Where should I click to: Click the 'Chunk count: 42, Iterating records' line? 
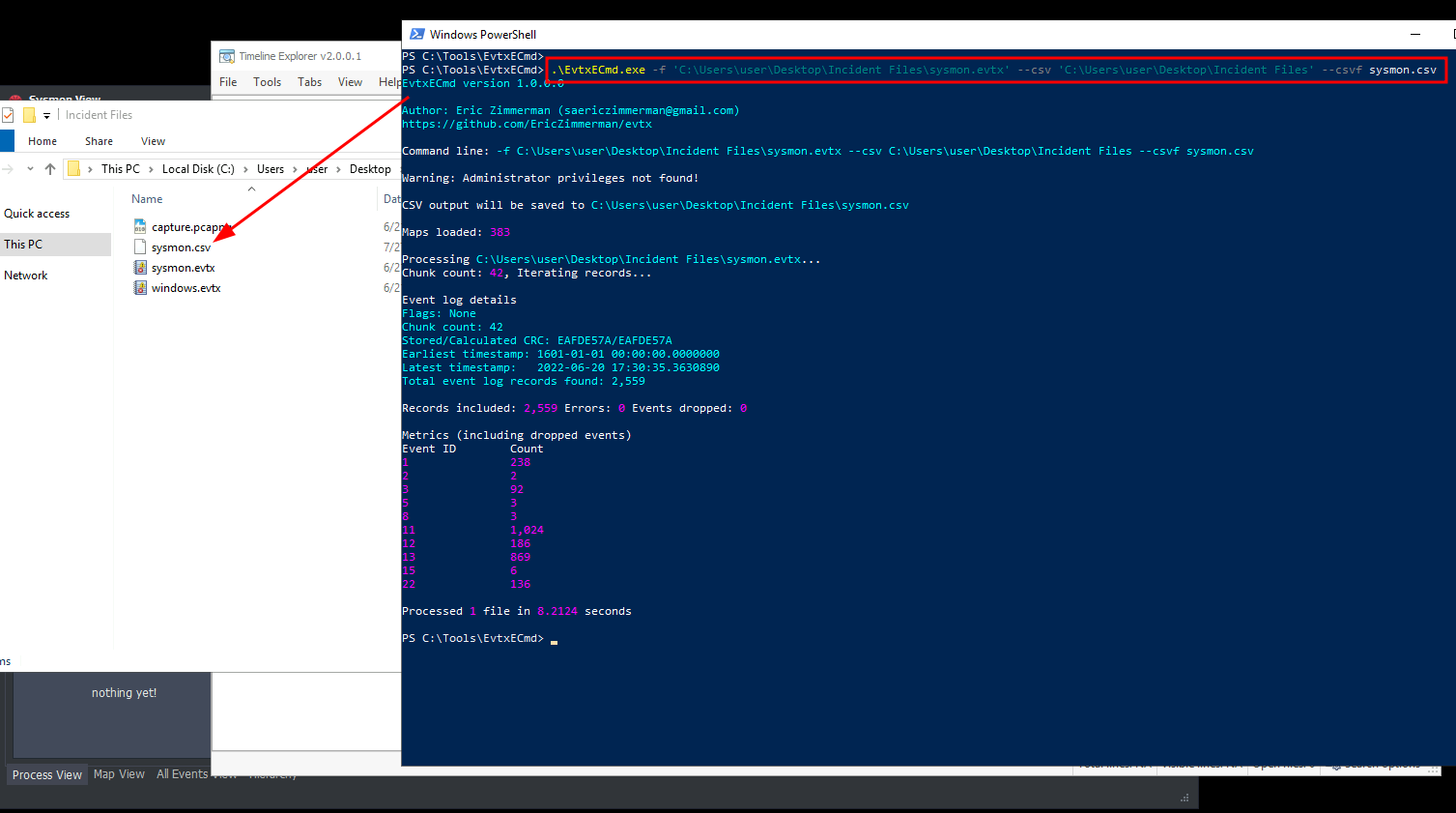527,273
